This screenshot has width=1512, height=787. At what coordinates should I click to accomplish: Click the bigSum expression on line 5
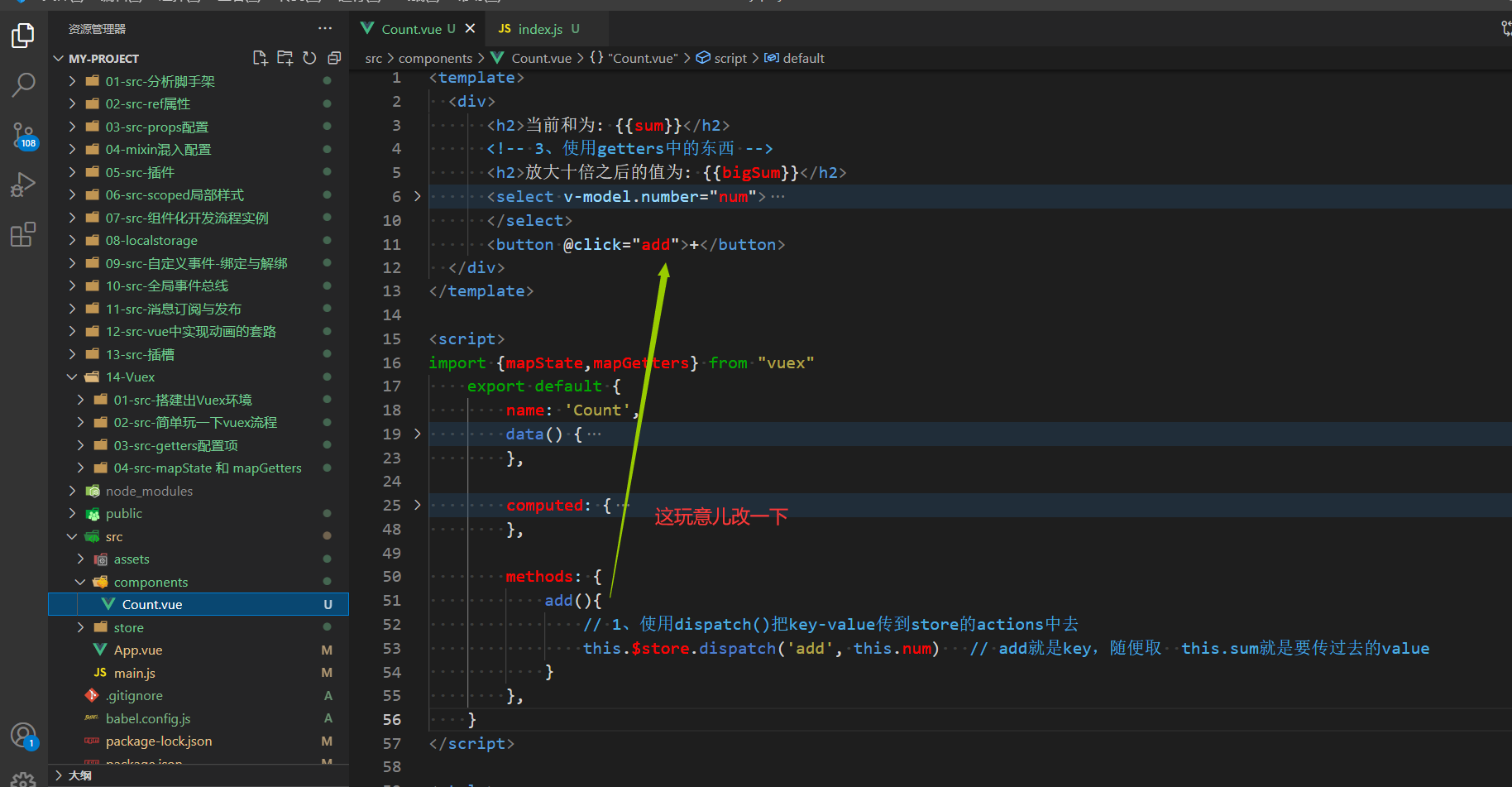coord(751,172)
